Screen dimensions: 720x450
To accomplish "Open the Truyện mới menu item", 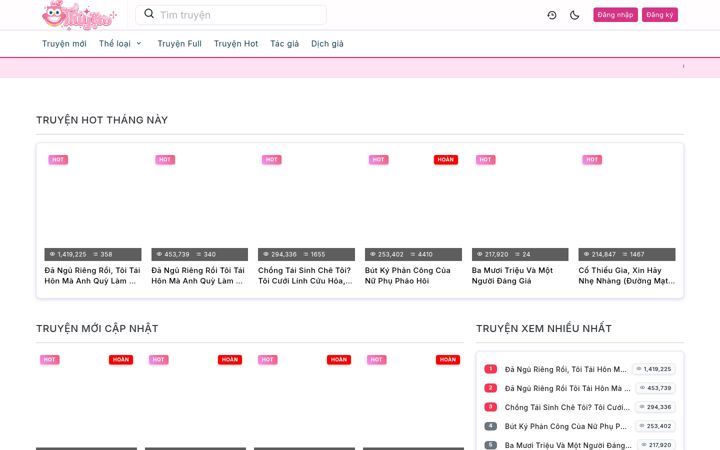I will [x=64, y=44].
